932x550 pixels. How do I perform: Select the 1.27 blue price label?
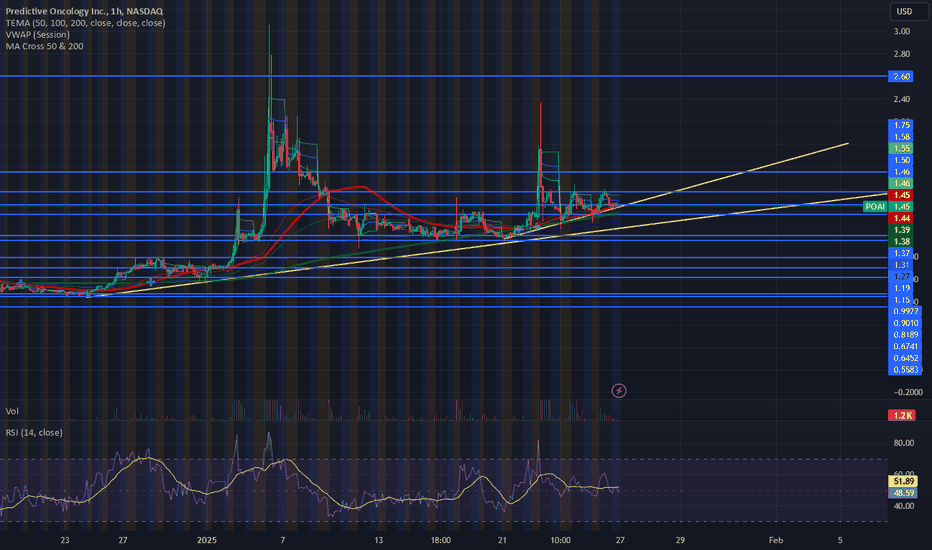tap(902, 276)
